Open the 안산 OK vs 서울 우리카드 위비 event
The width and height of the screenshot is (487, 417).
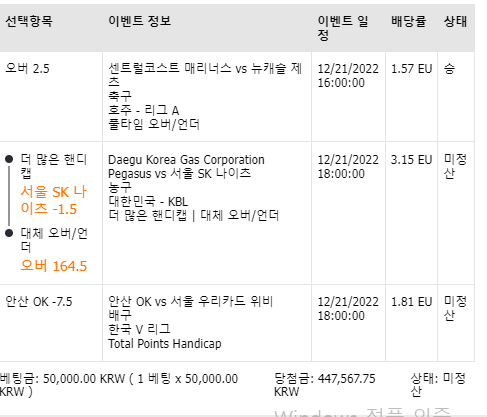(191, 301)
